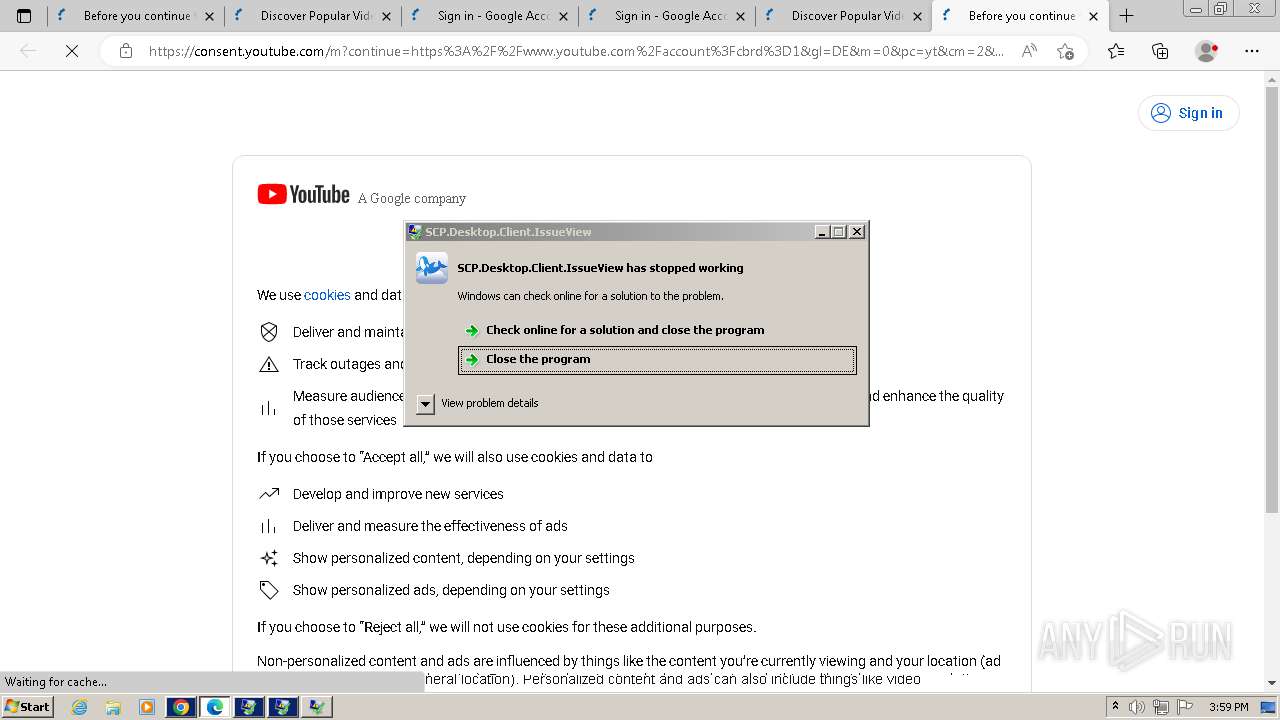Select the first SCP client taskbar item
The width and height of the screenshot is (1280, 720).
click(249, 707)
